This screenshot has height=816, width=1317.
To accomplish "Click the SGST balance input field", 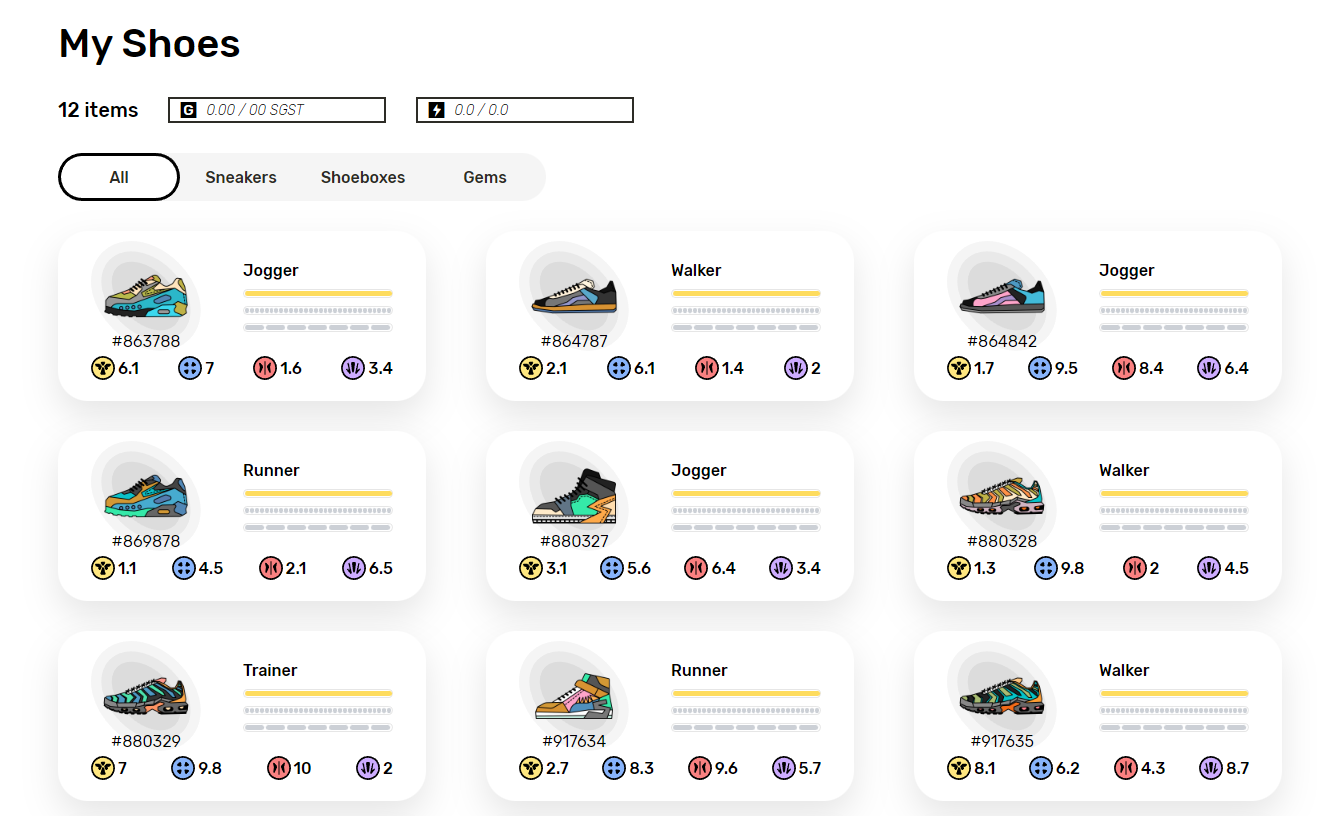I will click(x=277, y=110).
